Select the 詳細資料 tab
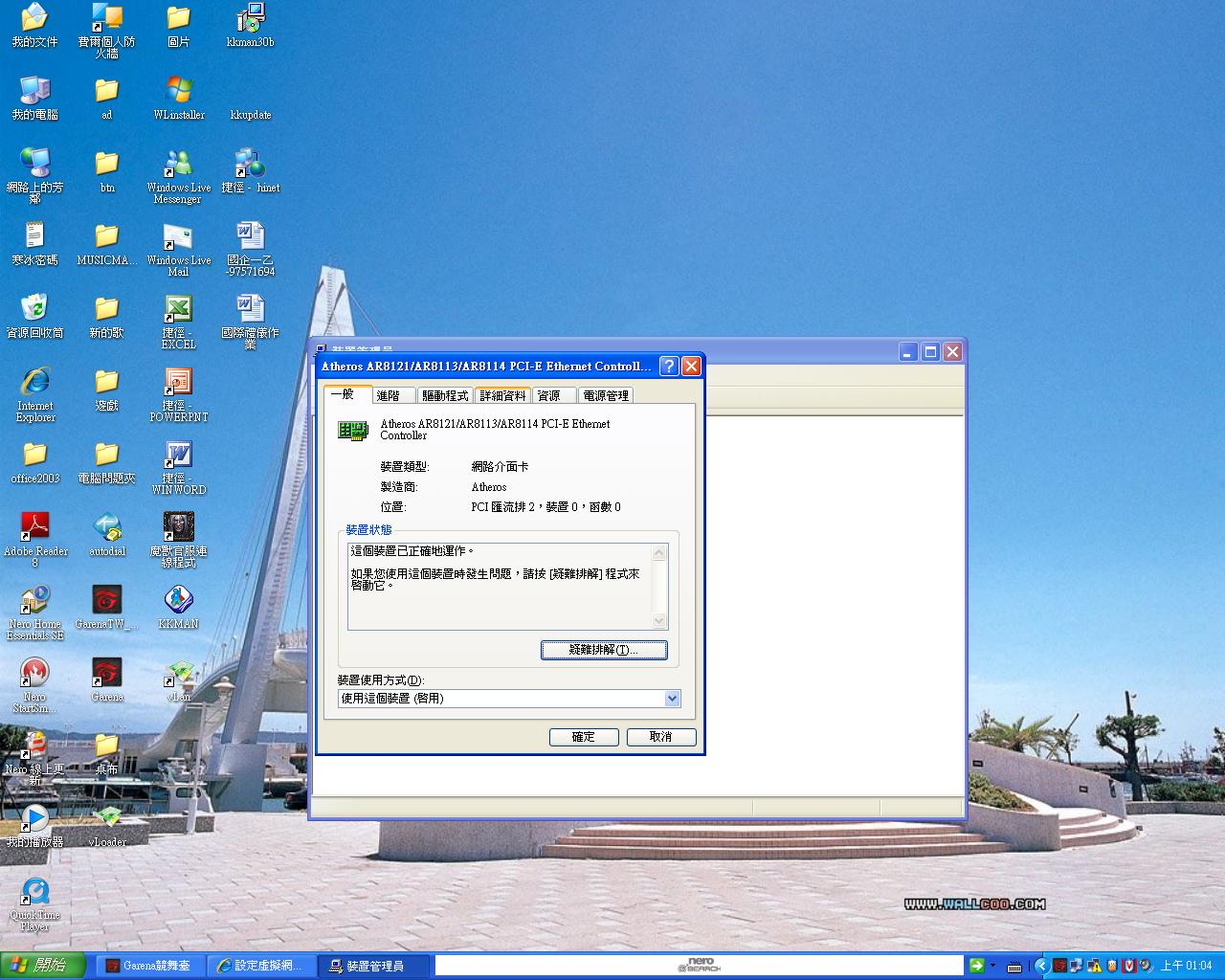 tap(502, 395)
